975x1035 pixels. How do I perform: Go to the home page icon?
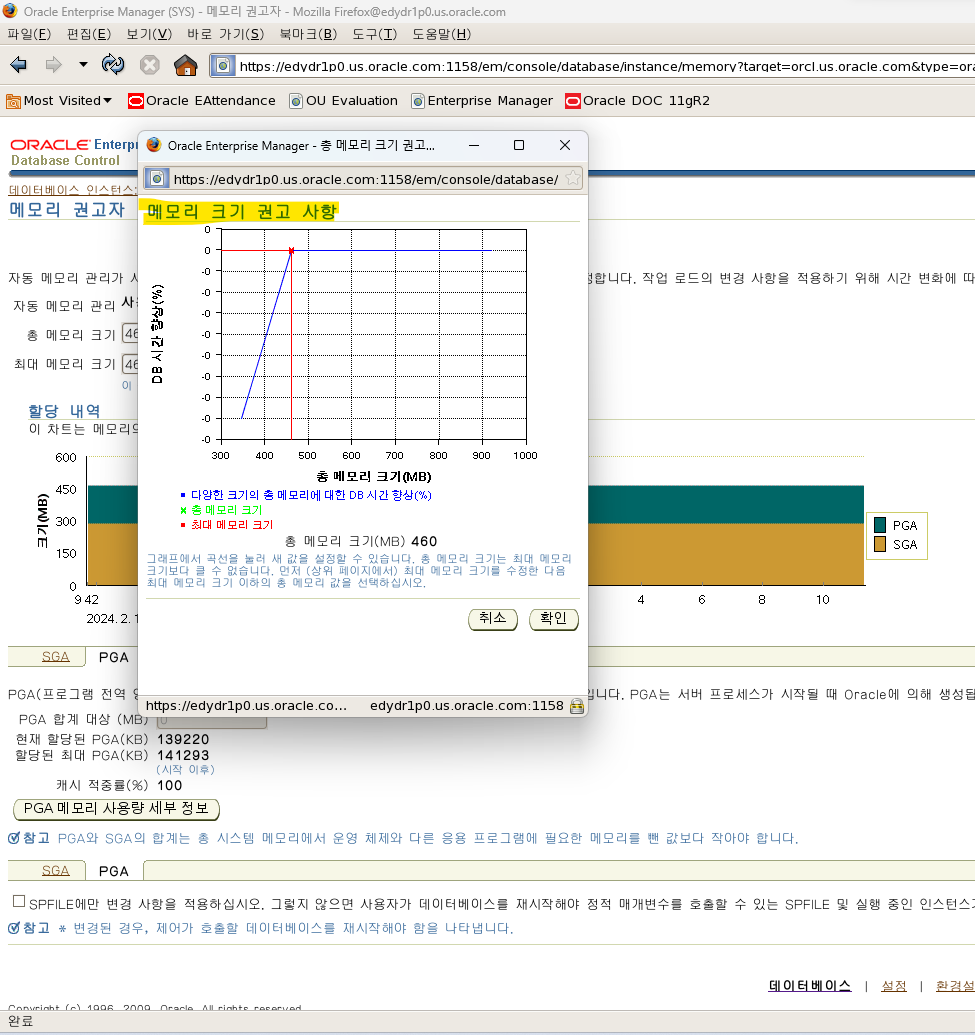(x=185, y=65)
